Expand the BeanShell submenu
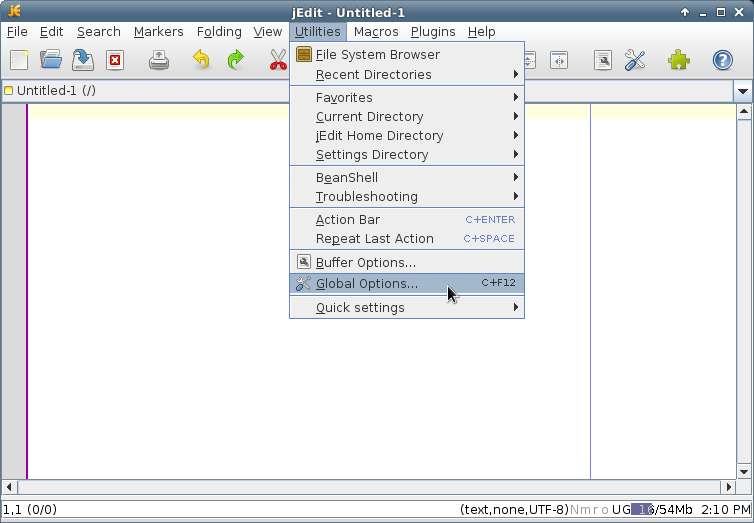754x523 pixels. pyautogui.click(x=406, y=178)
